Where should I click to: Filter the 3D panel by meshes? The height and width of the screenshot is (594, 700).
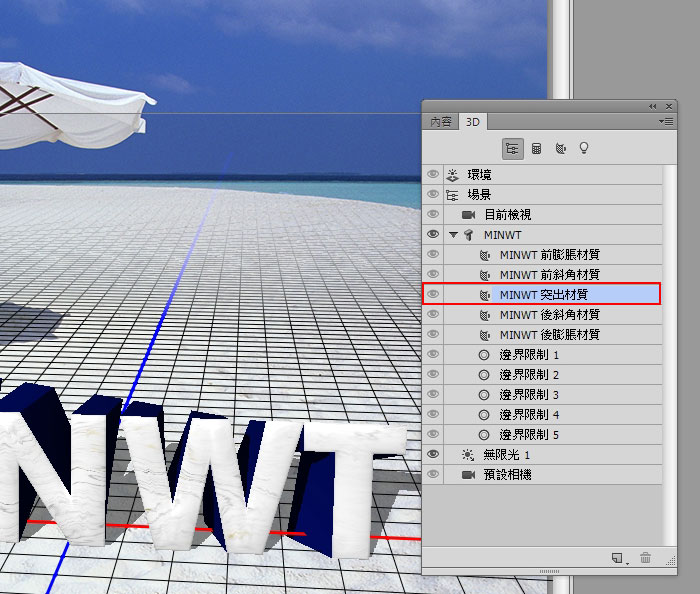536,148
